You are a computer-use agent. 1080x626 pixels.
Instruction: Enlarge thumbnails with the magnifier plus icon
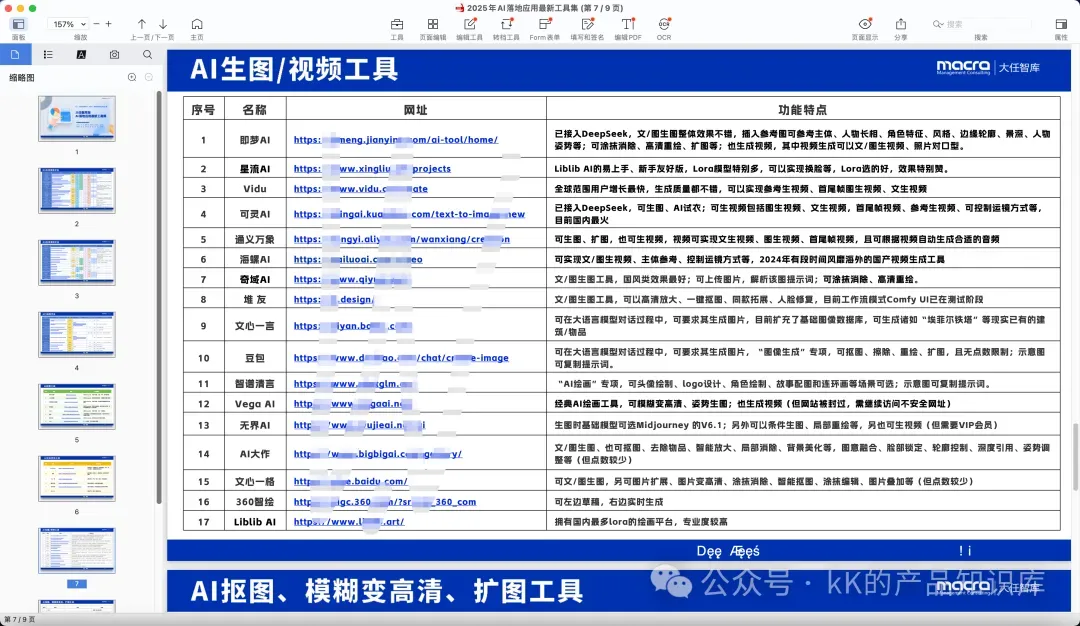point(132,77)
